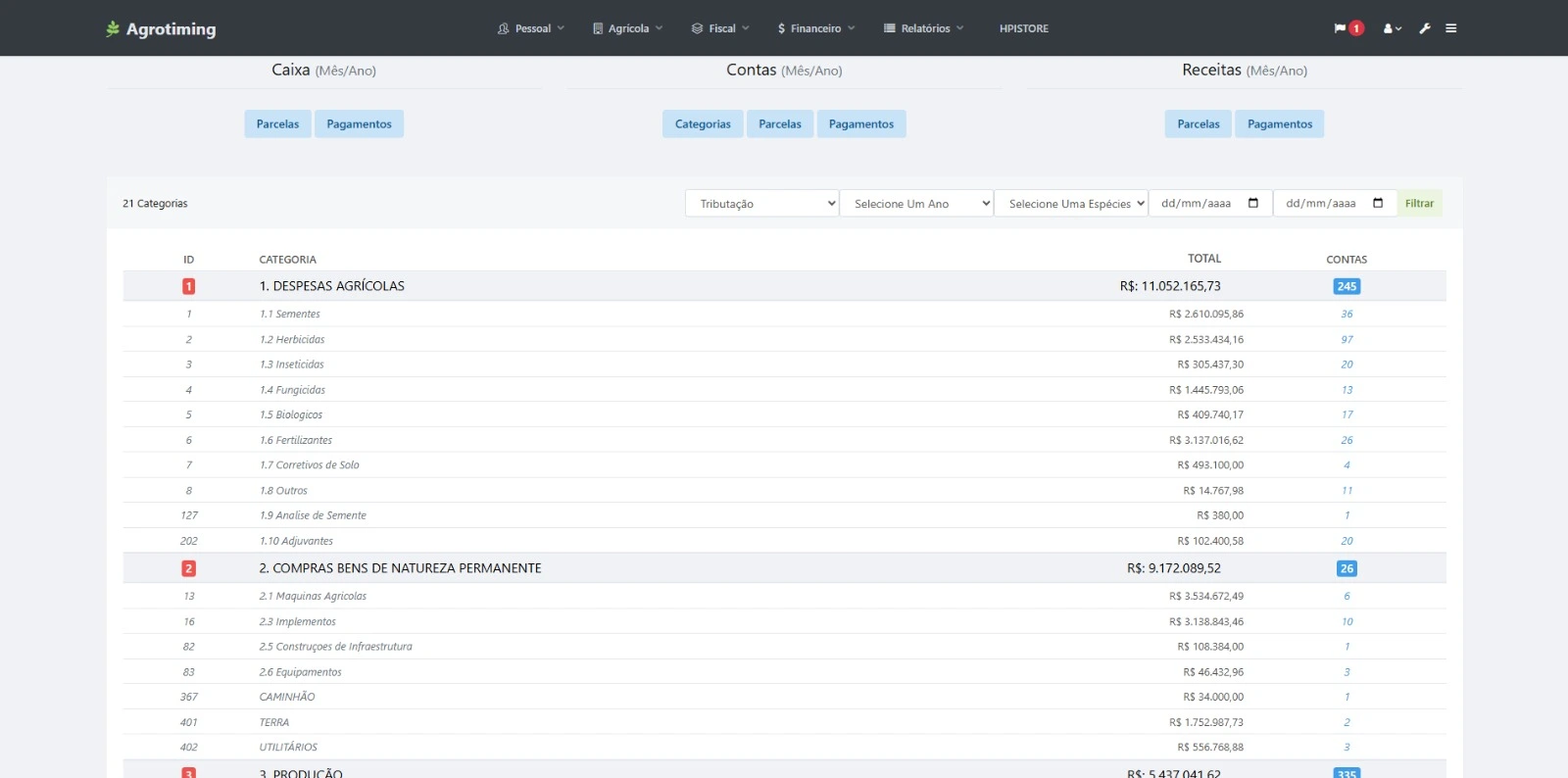
Task: Expand the Selecione Um Ano dropdown
Action: click(x=916, y=204)
